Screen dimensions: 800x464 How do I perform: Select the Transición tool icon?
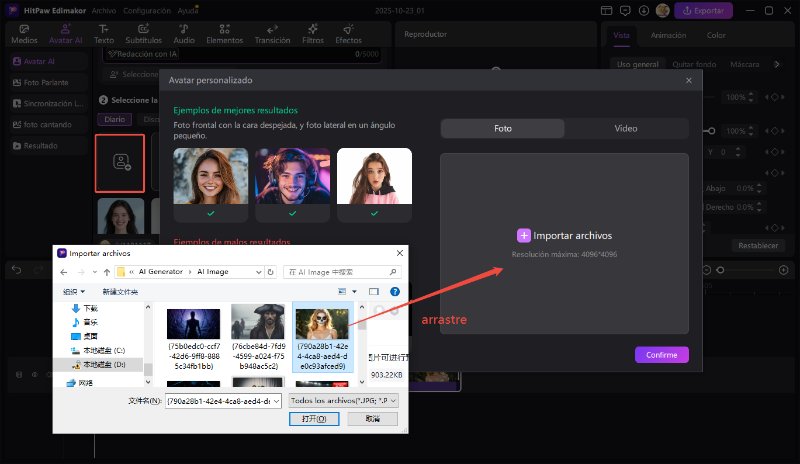pos(272,35)
